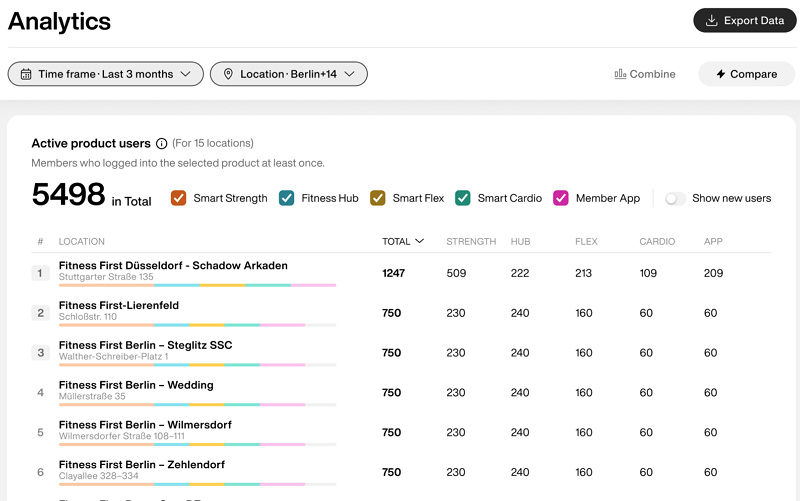The width and height of the screenshot is (800, 501).
Task: Open Fitness First Berlin – Steglitz SSC
Action: point(145,345)
